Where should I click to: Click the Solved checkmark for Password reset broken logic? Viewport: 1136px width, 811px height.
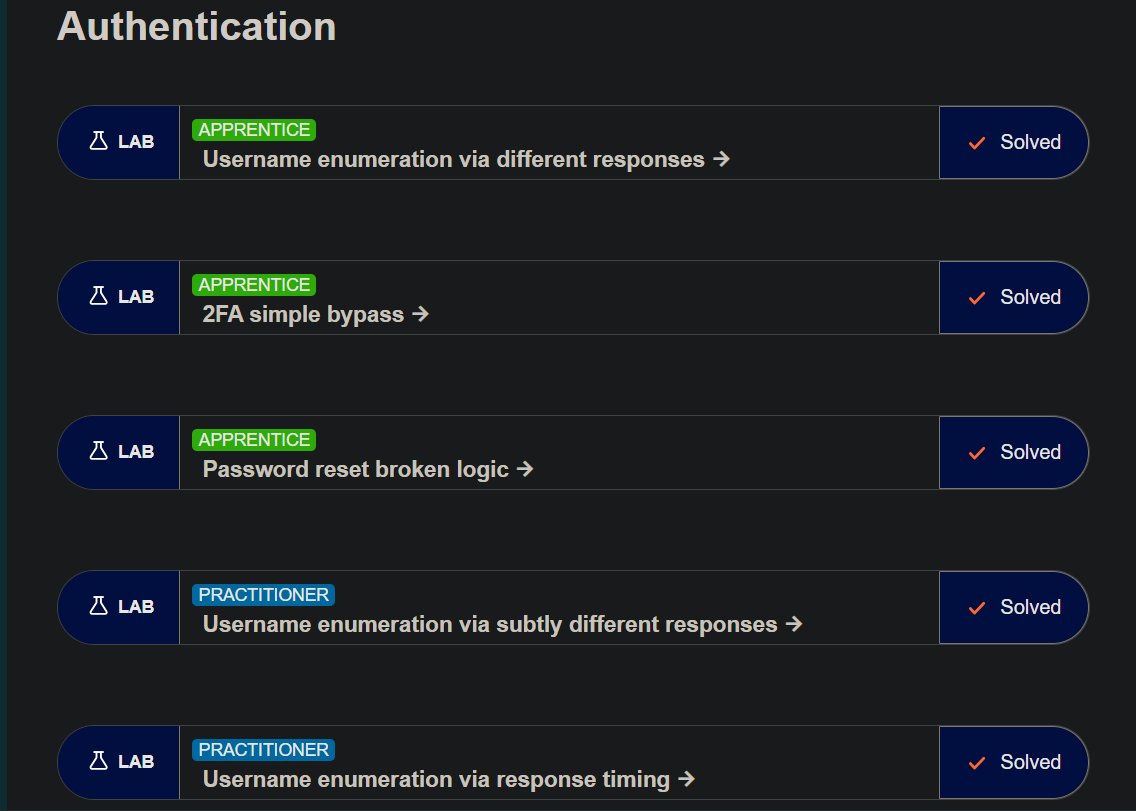pos(977,453)
